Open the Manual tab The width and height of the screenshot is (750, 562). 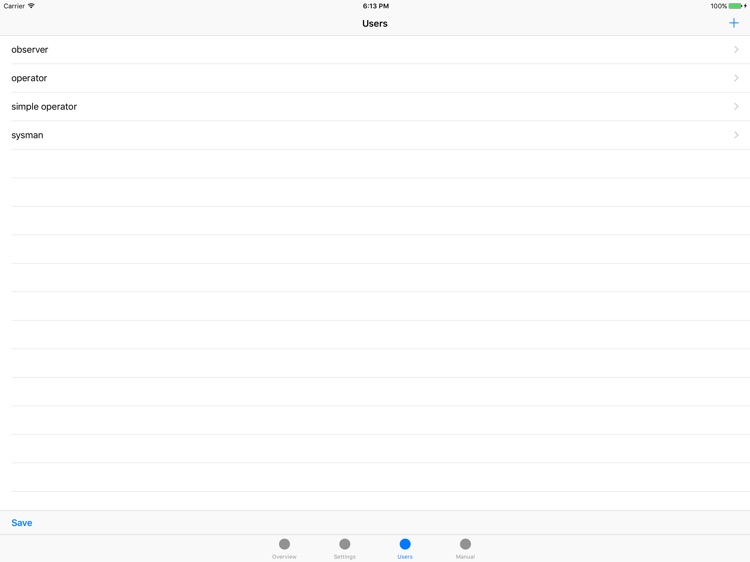465,548
